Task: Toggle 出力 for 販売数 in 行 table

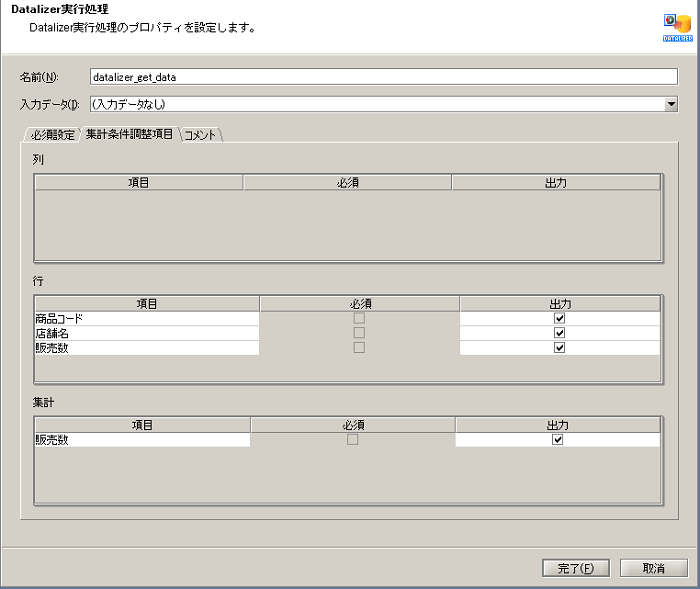Action: (559, 348)
